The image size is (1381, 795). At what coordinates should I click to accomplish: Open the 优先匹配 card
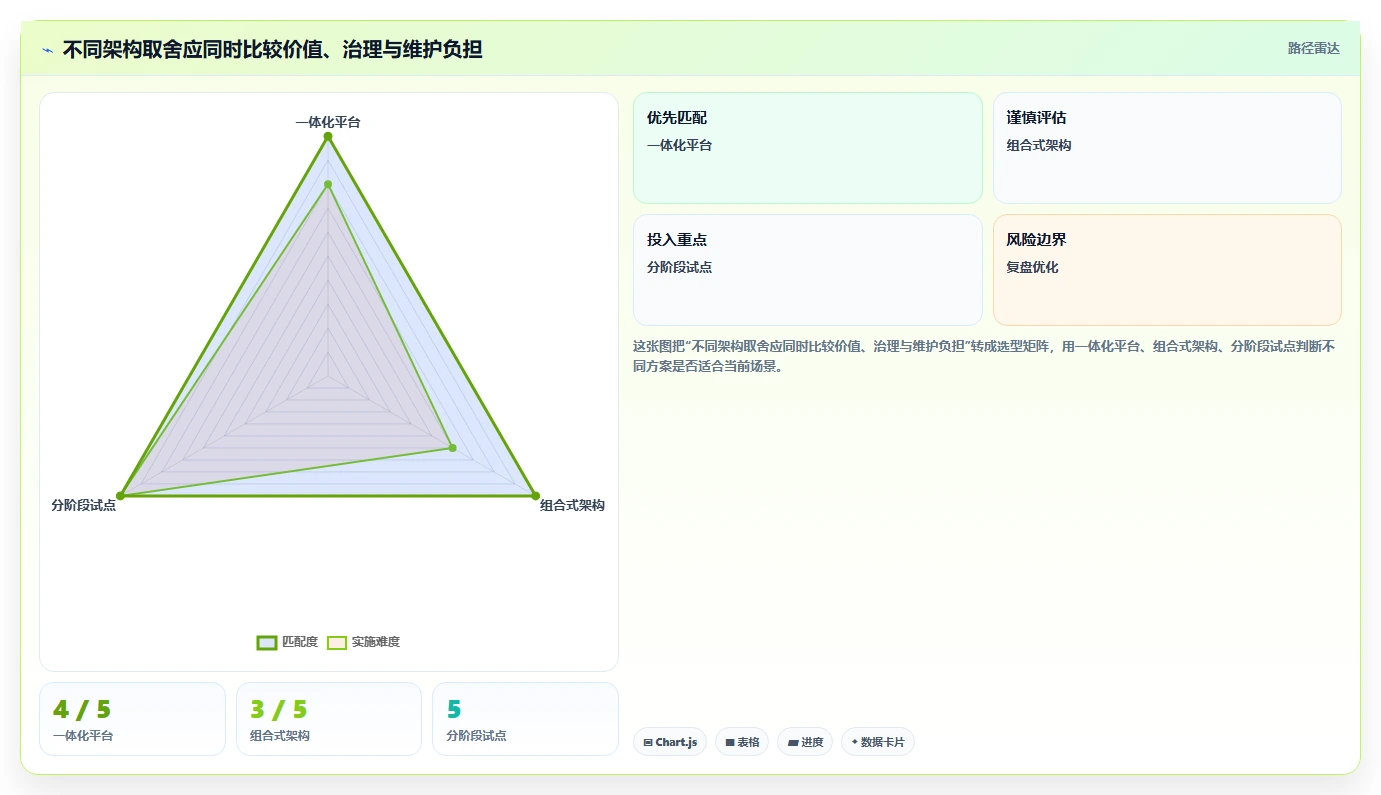[x=808, y=148]
